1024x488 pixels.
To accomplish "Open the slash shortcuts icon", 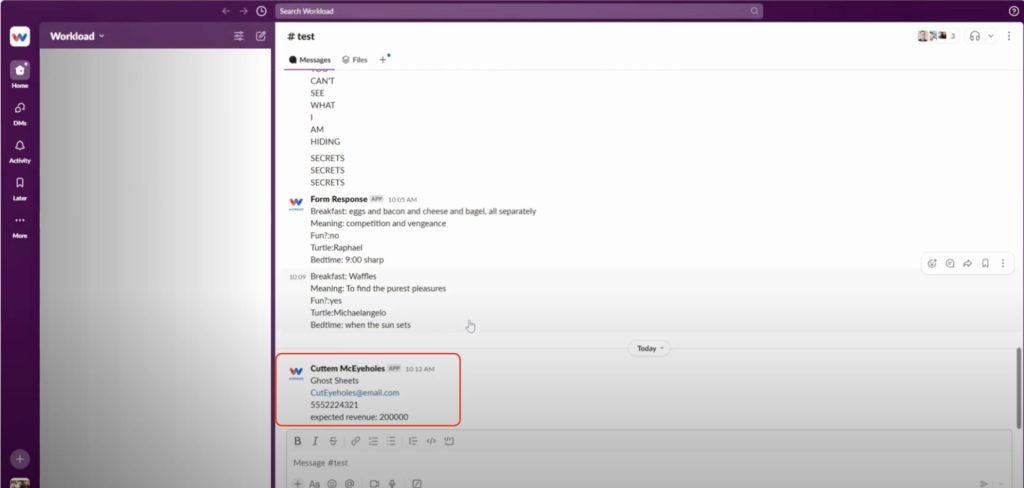I will tap(417, 483).
